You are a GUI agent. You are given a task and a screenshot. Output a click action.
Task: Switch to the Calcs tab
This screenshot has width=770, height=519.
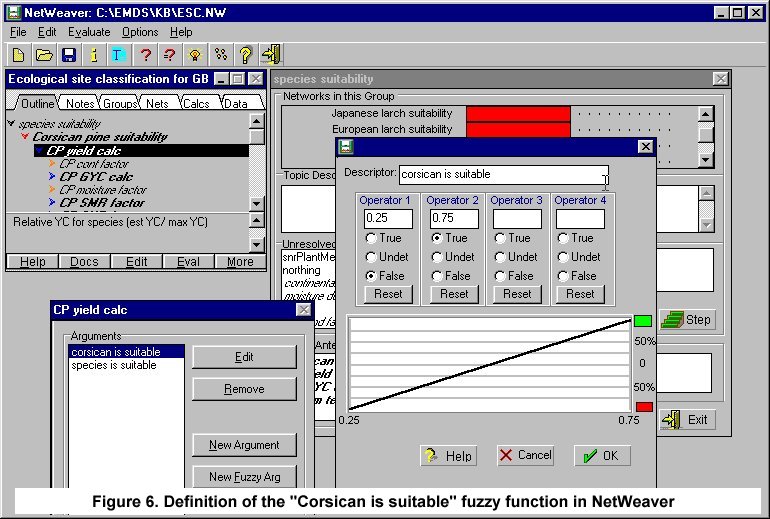point(196,103)
